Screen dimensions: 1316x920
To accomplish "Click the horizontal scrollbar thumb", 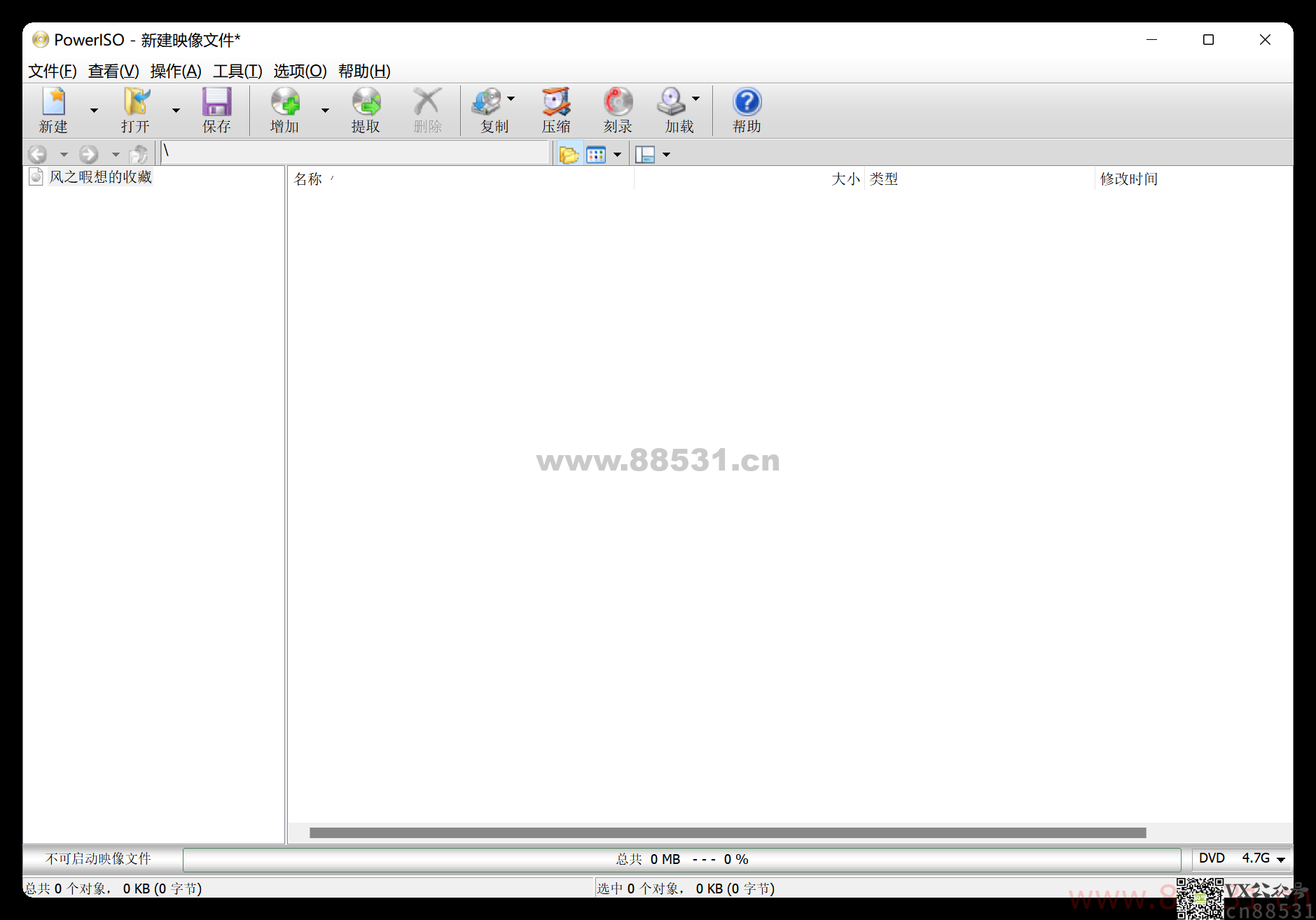I will pos(728,832).
